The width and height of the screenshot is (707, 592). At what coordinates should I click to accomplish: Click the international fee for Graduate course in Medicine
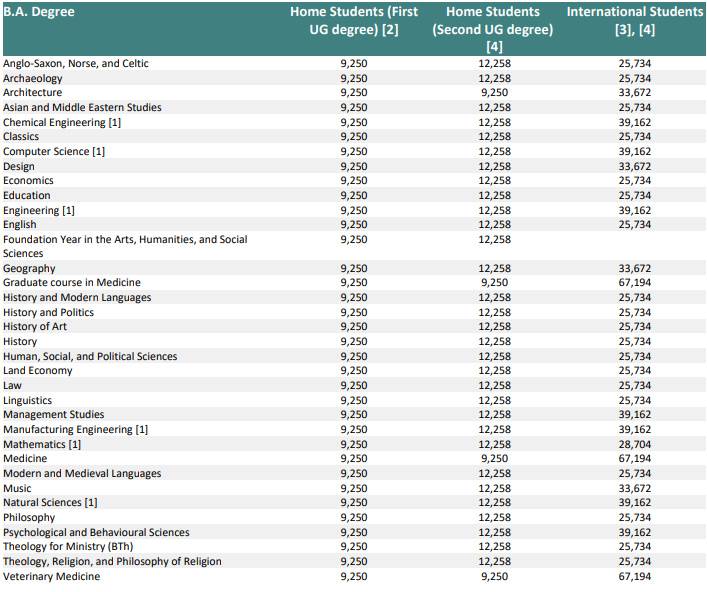pos(635,283)
